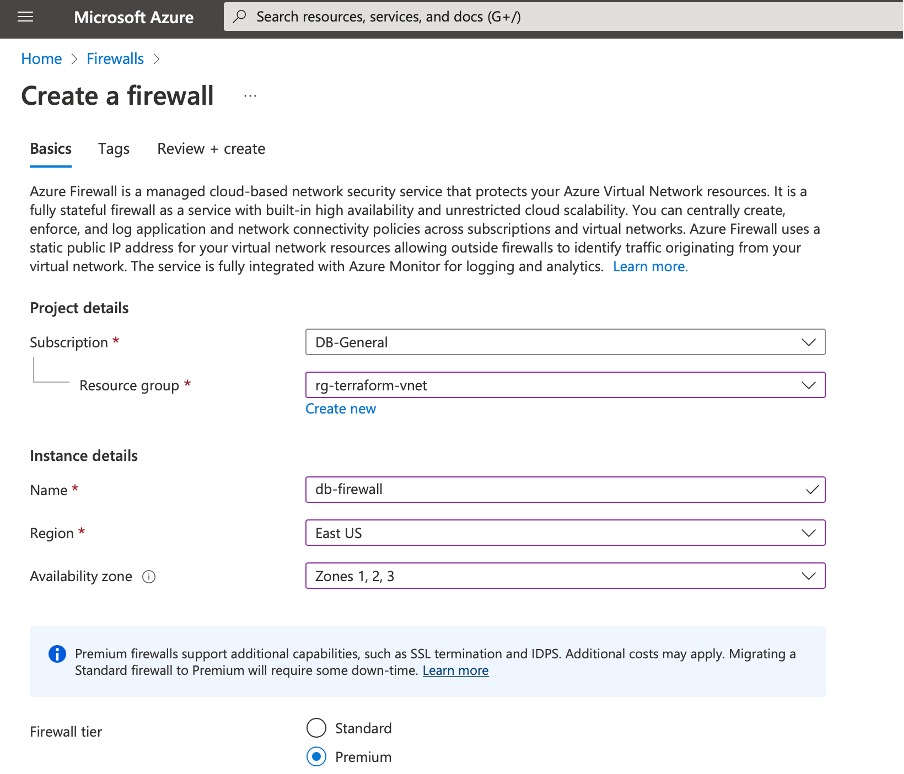Image resolution: width=904 pixels, height=774 pixels.
Task: Open the Resource group dropdown
Action: point(565,385)
